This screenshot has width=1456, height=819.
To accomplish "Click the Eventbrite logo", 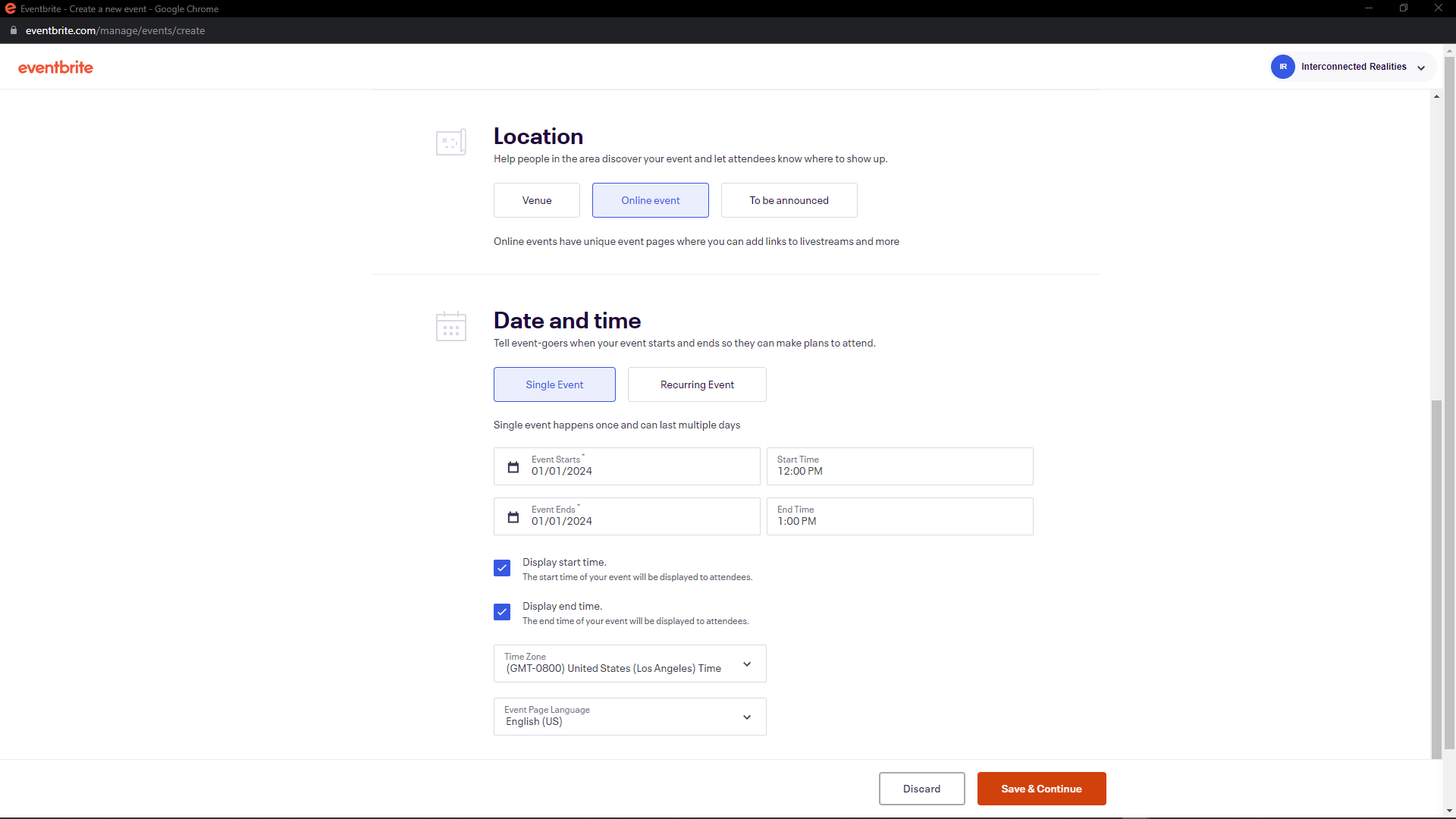I will click(x=55, y=67).
